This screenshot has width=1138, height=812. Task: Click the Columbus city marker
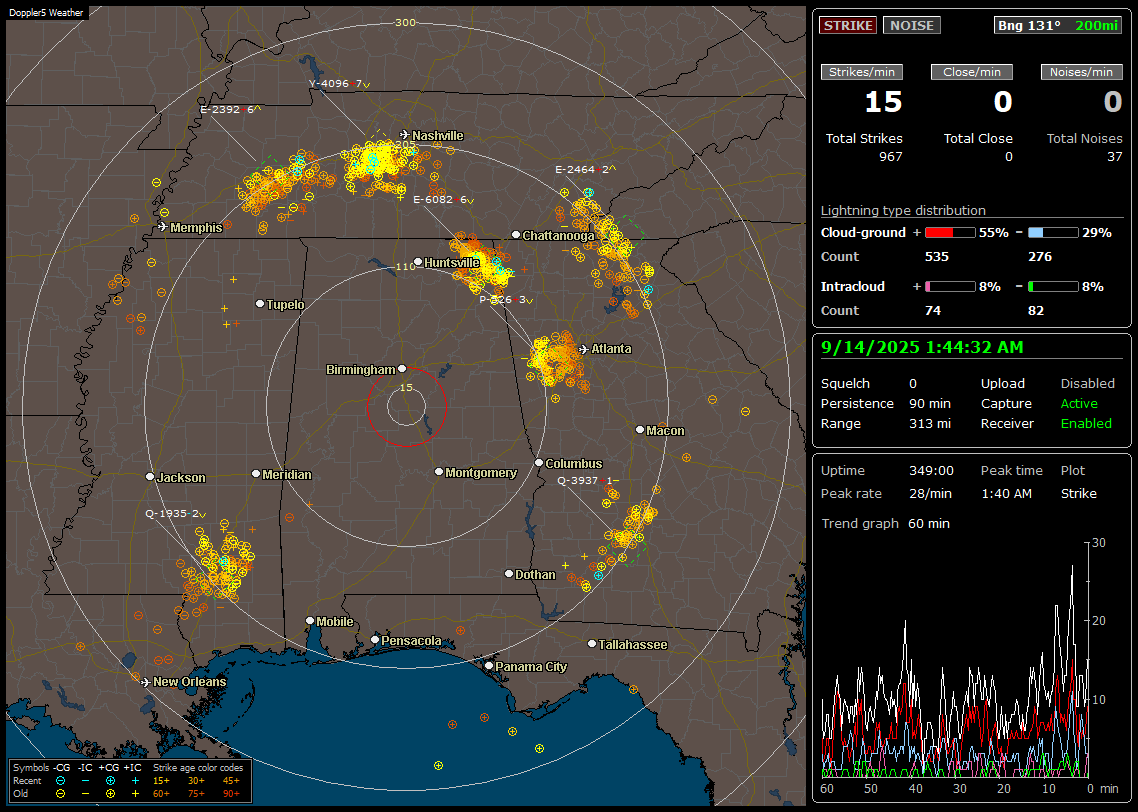tap(539, 462)
